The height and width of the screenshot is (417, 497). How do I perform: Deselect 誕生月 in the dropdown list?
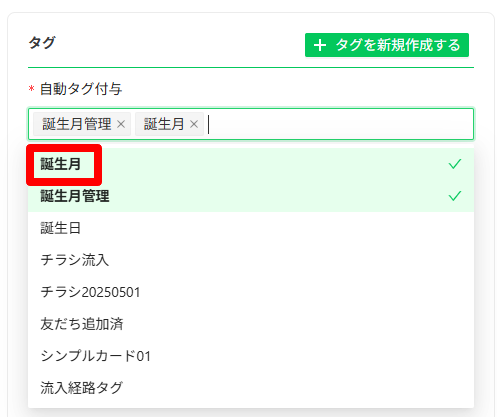tap(251, 164)
